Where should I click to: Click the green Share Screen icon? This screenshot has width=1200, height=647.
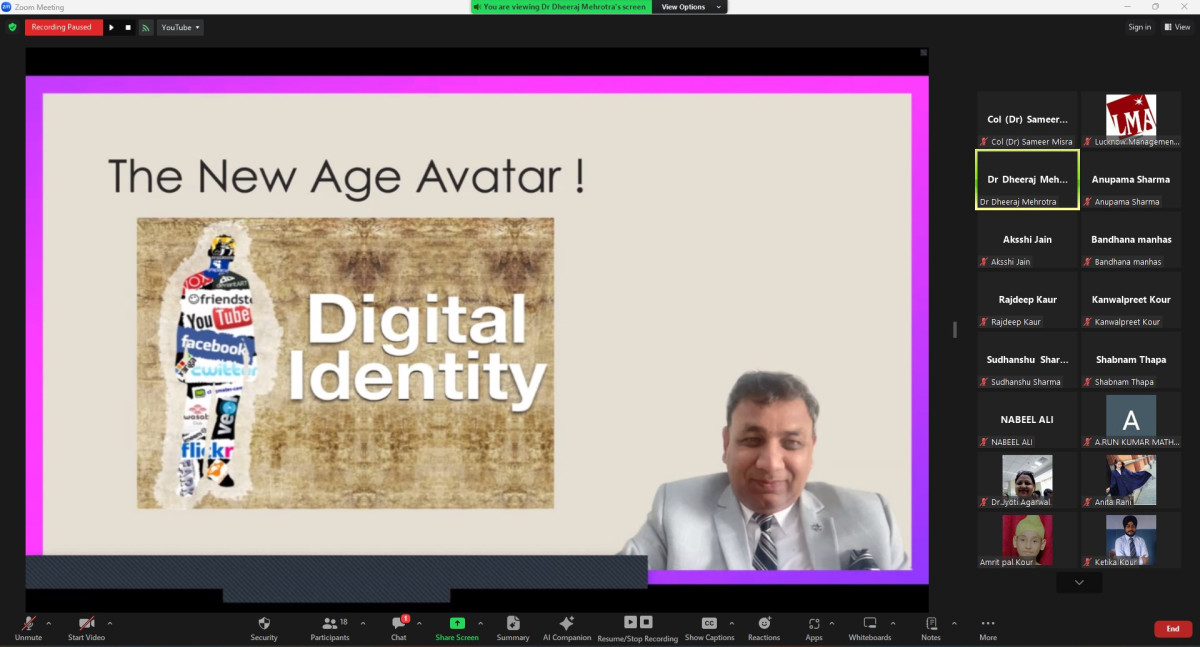(457, 623)
